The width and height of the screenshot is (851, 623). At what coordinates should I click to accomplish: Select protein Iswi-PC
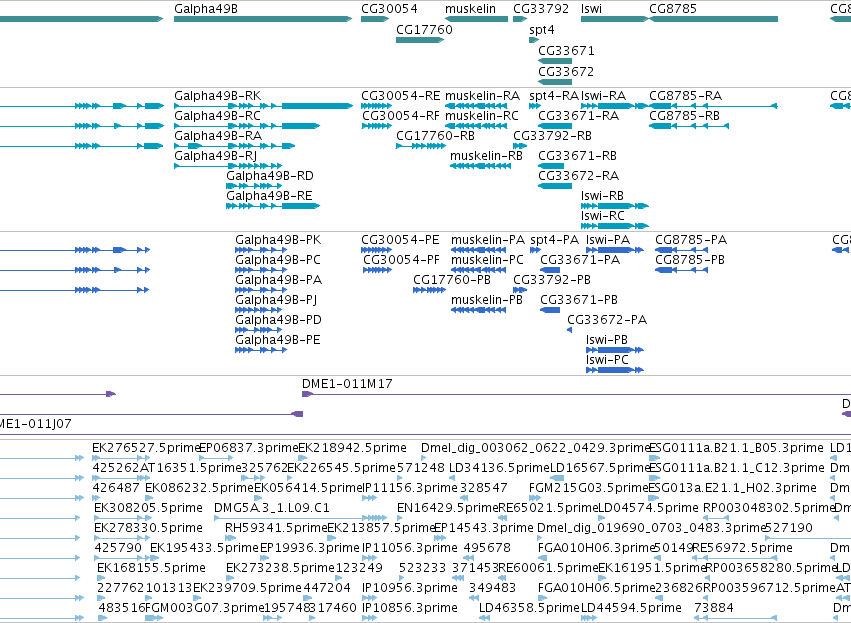coord(607,360)
